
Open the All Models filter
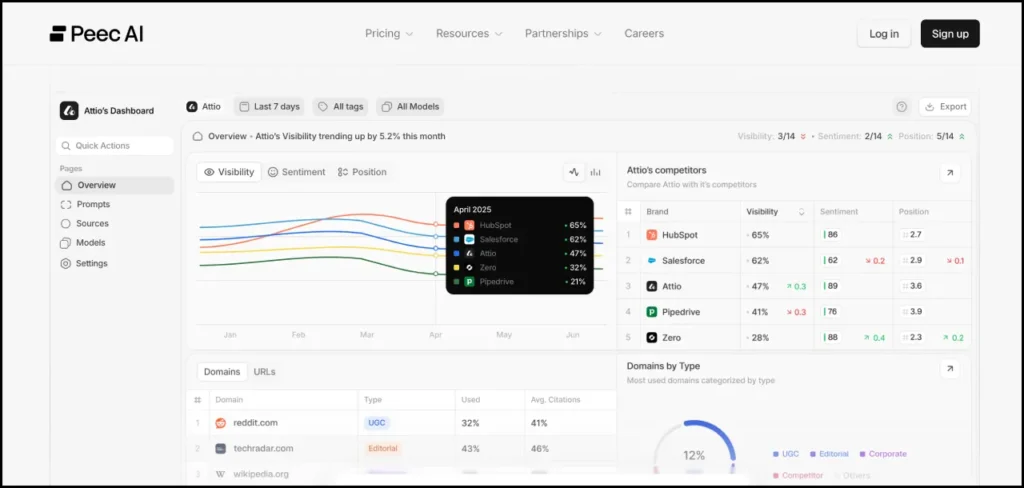click(x=410, y=106)
